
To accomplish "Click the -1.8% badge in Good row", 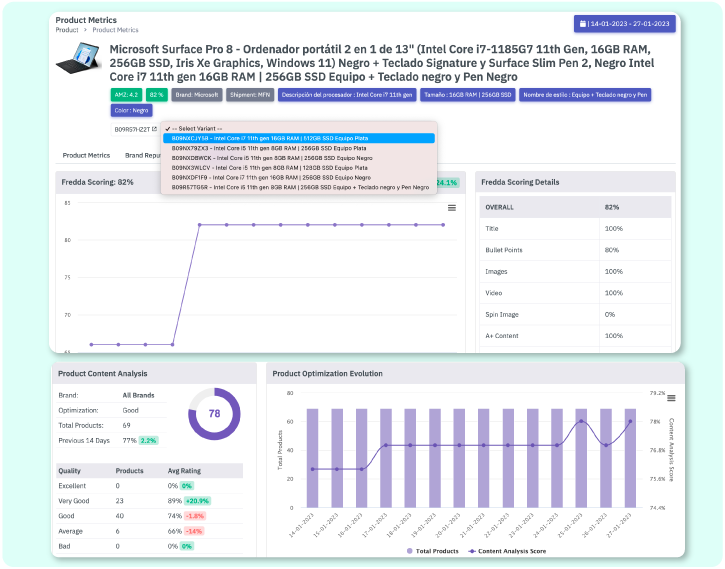I will (x=195, y=516).
